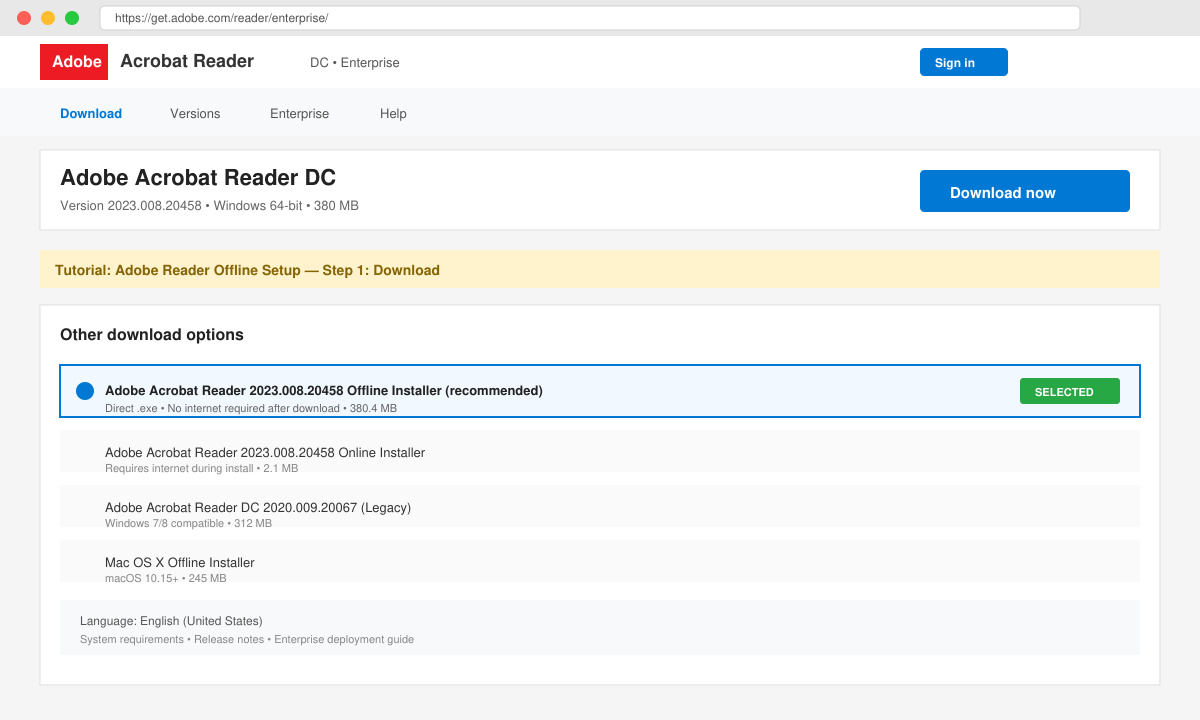Image resolution: width=1200 pixels, height=720 pixels.
Task: Click the green SELECTED badge
Action: (1070, 391)
